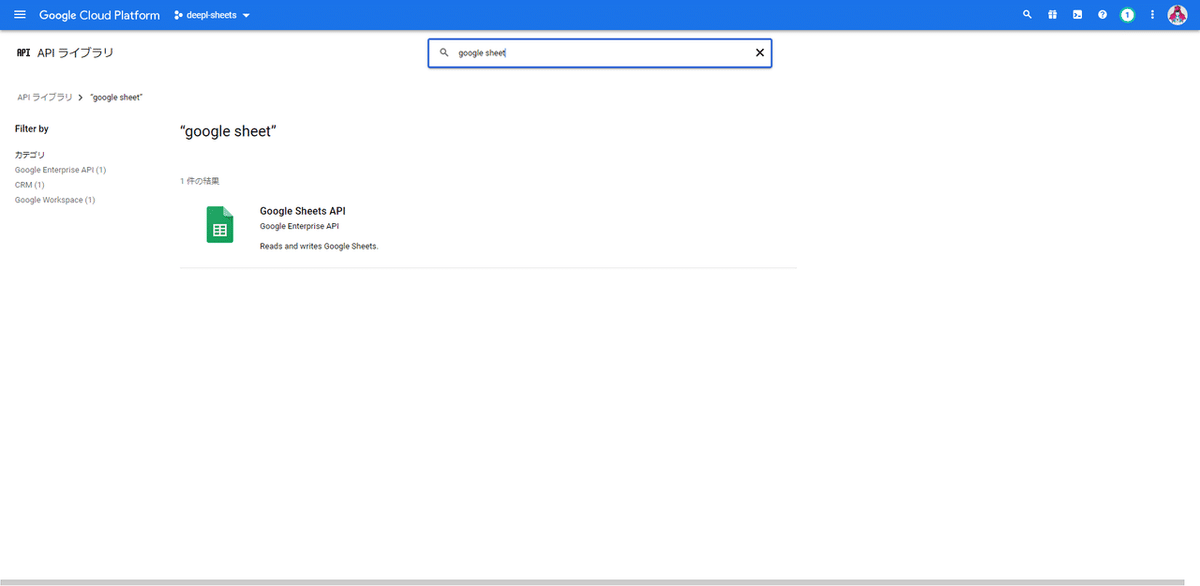
Task: Go to API ライブラリ breadcrumb
Action: (x=45, y=97)
